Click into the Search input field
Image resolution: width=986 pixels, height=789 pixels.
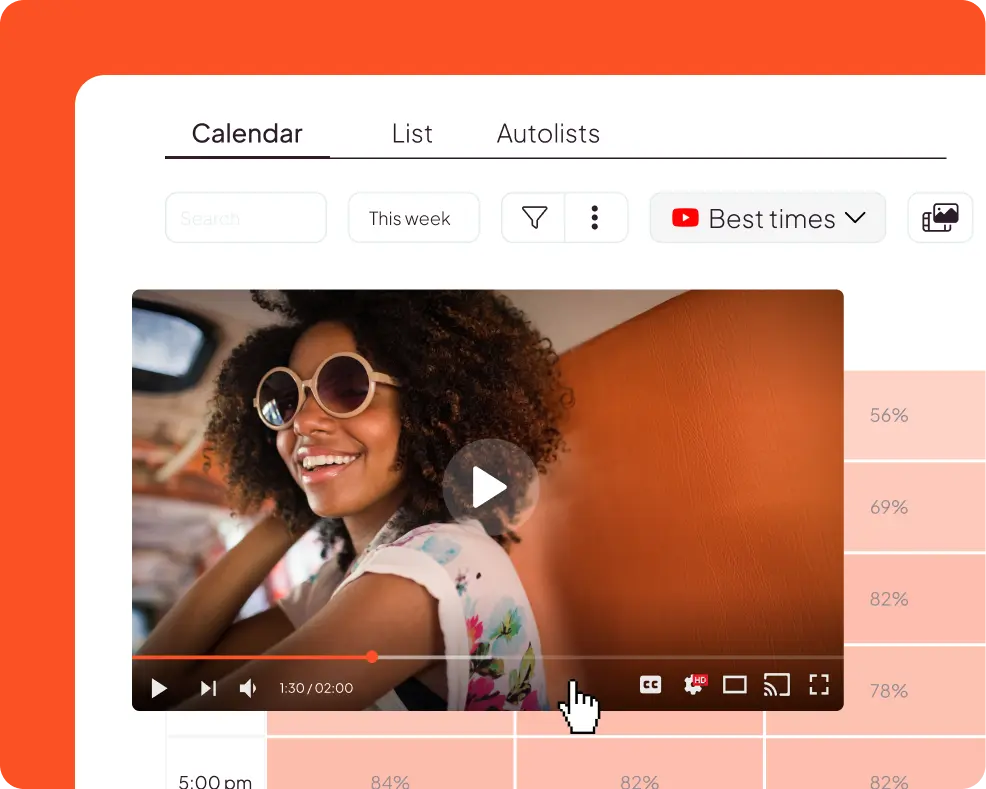[246, 218]
